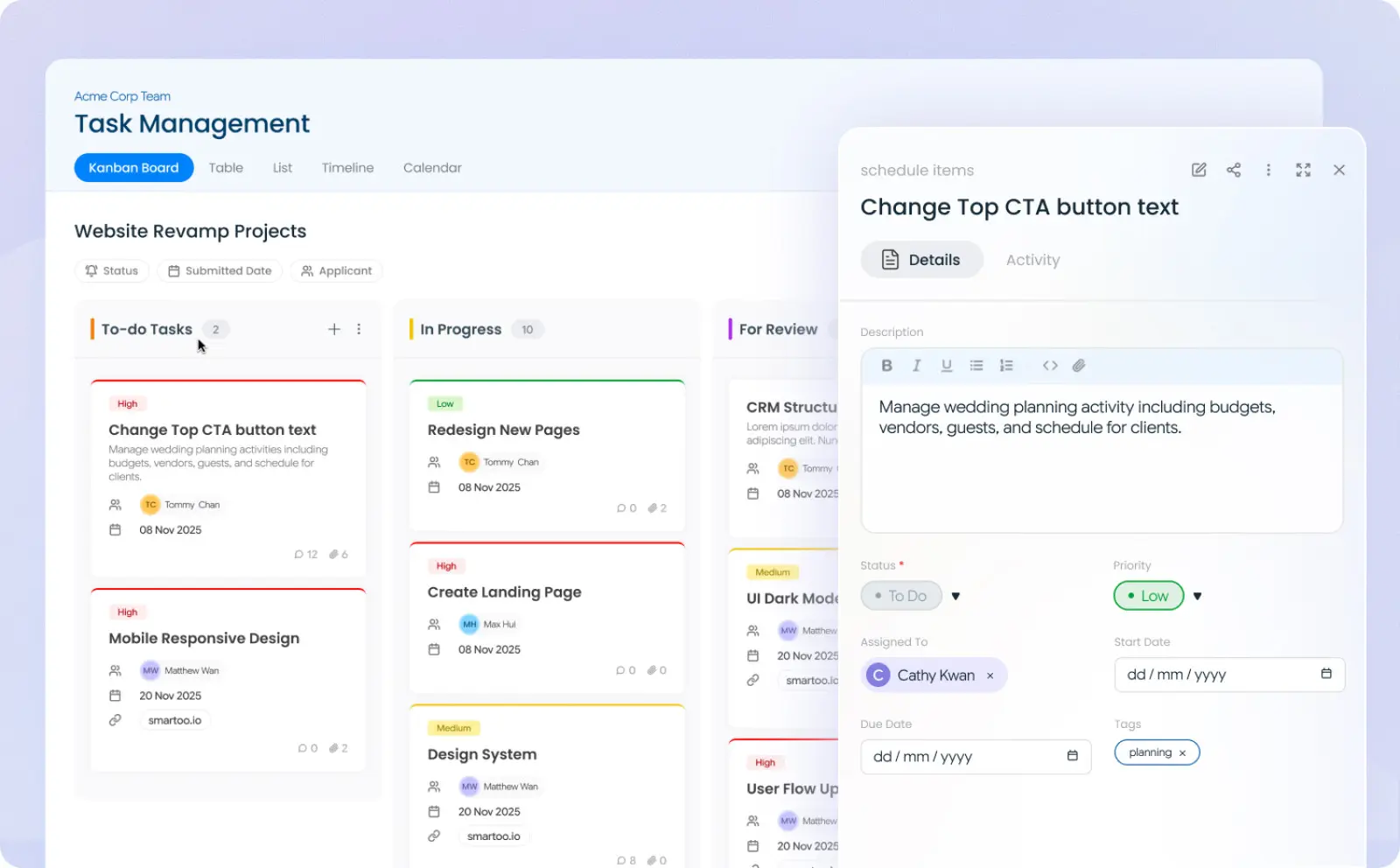
Task: Insert code block in description editor
Action: pos(1050,366)
